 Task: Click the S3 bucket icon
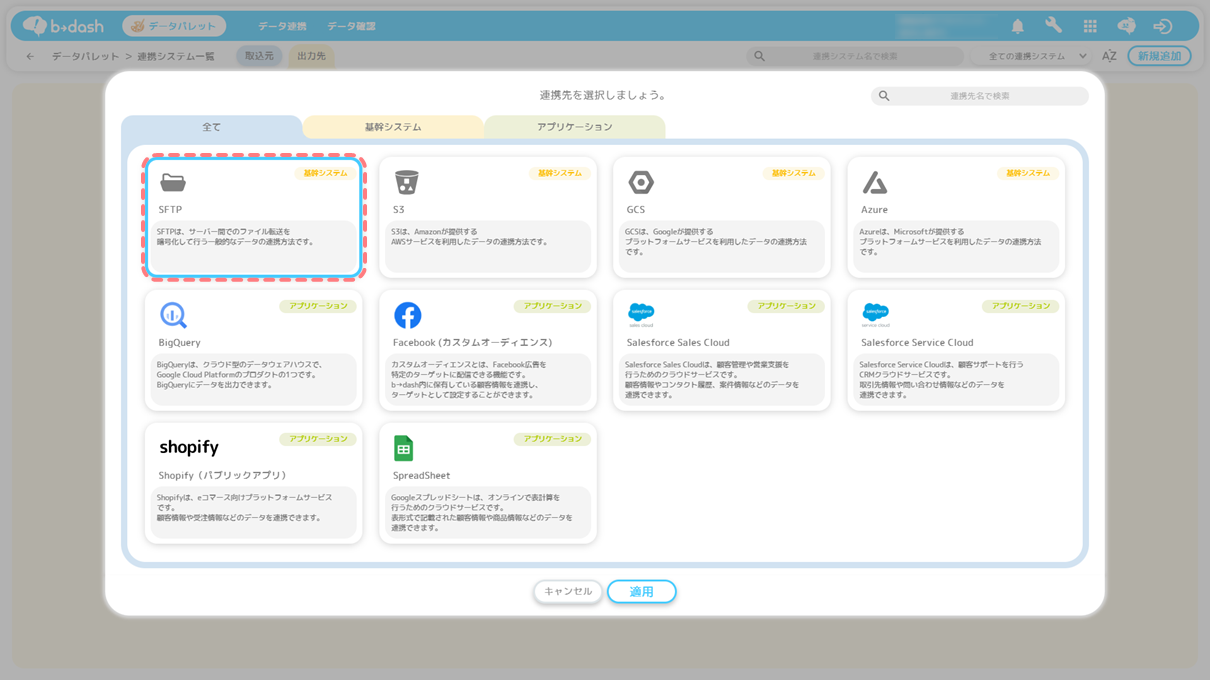406,182
